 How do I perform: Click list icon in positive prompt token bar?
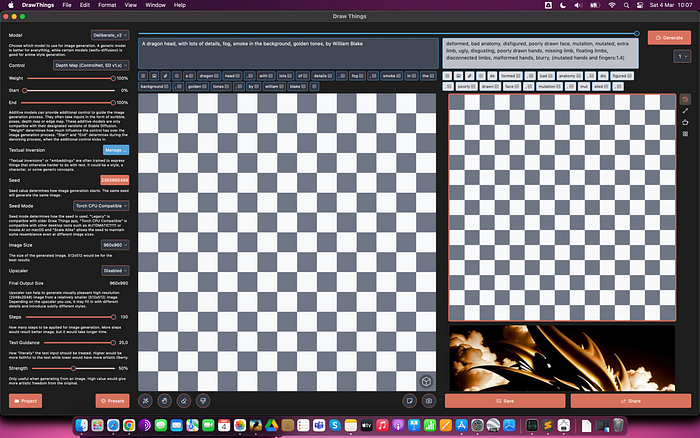click(x=143, y=76)
